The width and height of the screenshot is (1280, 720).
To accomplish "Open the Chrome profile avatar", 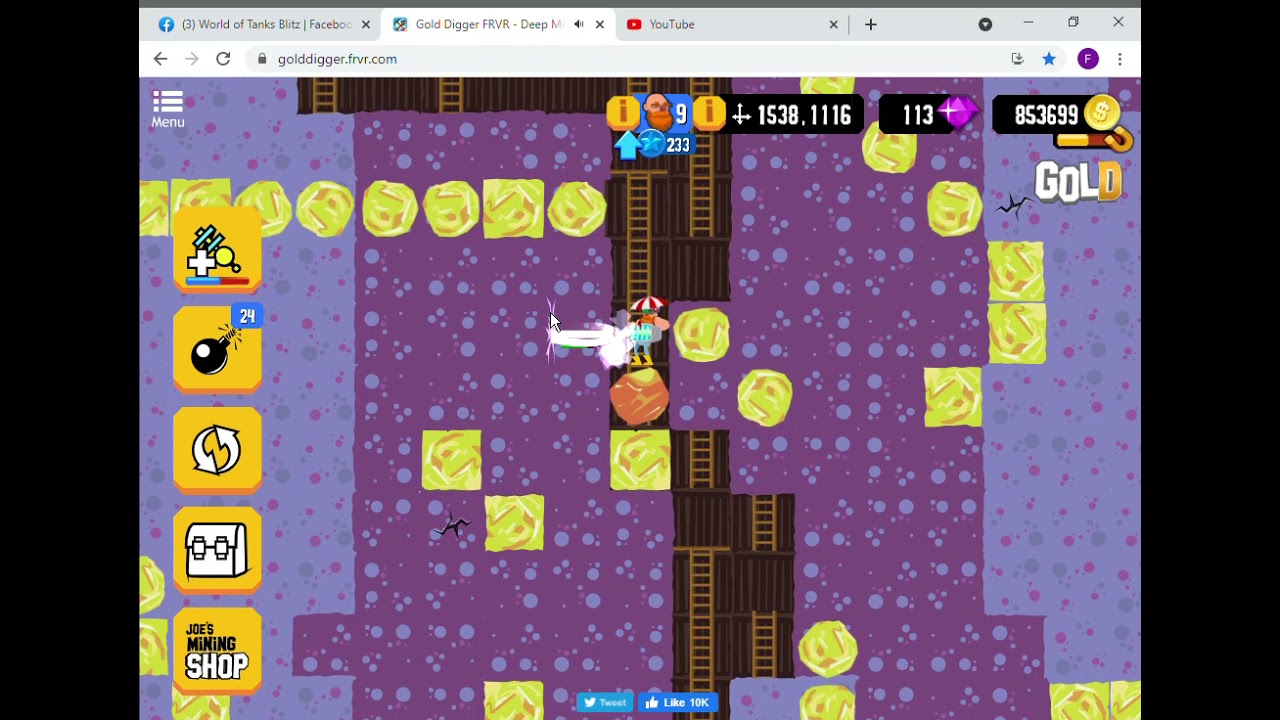I will click(x=1088, y=59).
